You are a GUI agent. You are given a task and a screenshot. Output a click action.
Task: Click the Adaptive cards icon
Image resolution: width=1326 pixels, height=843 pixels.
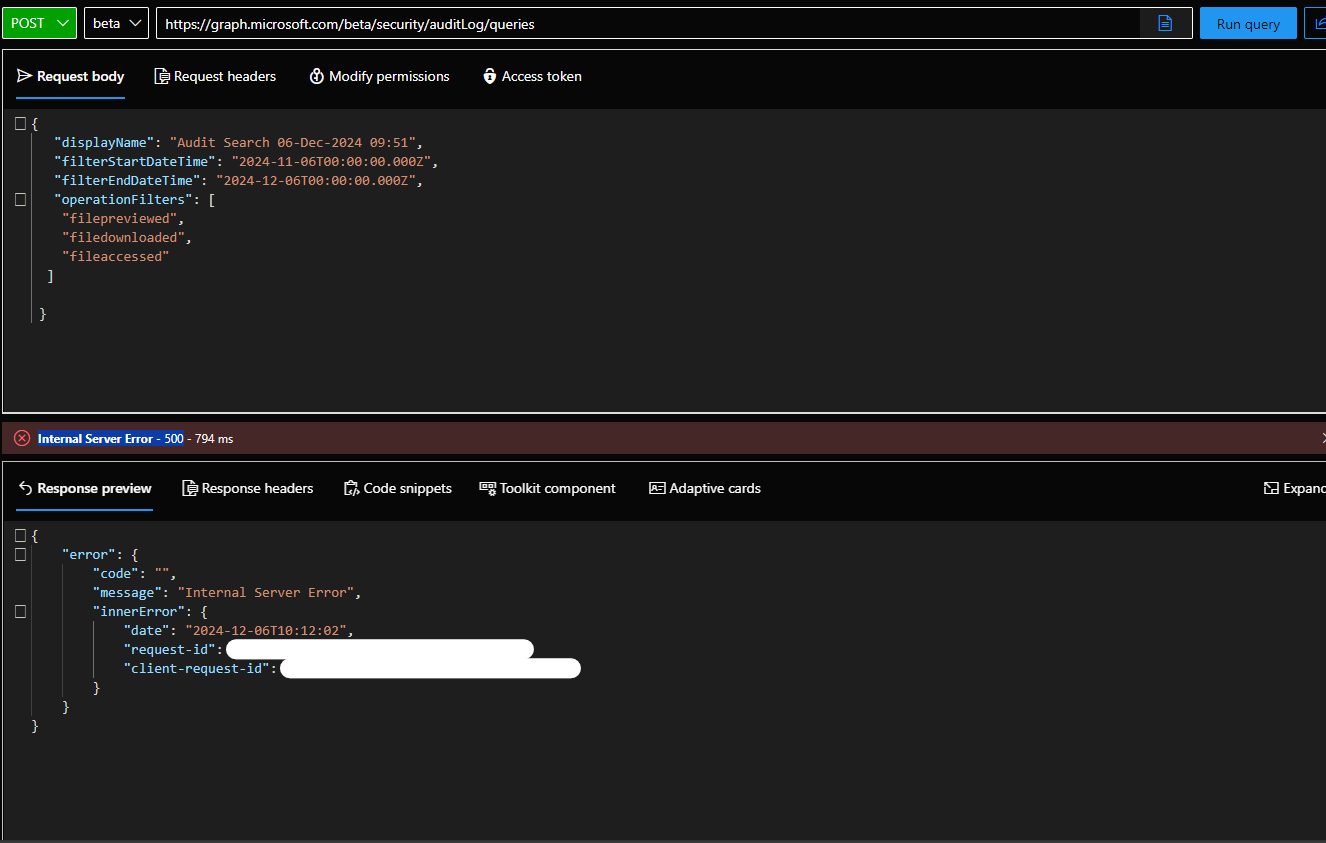pos(657,488)
